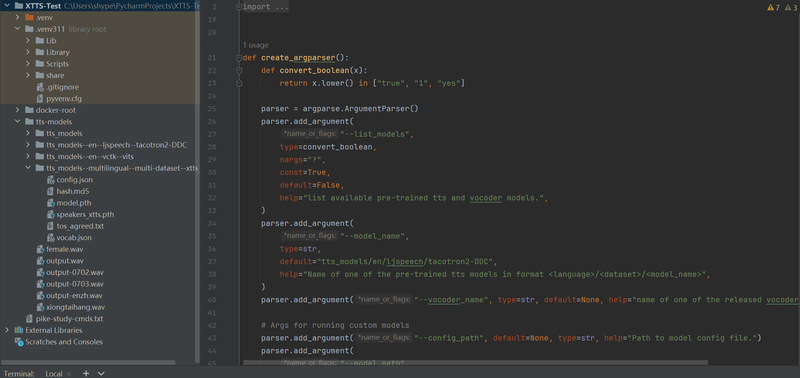Screen dimensions: 800x378
Task: Click the pyvenv.cfg file icon
Action: (x=40, y=98)
